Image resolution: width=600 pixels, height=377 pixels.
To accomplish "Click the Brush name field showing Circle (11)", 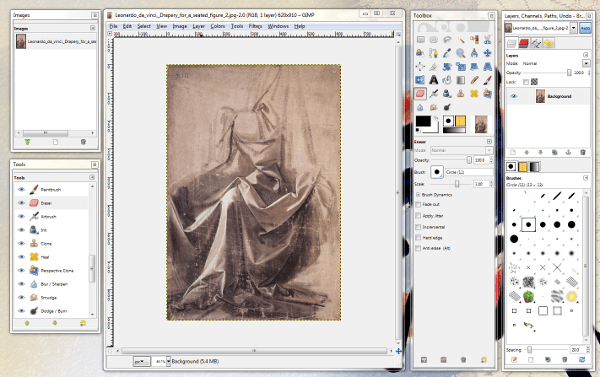I will point(469,172).
